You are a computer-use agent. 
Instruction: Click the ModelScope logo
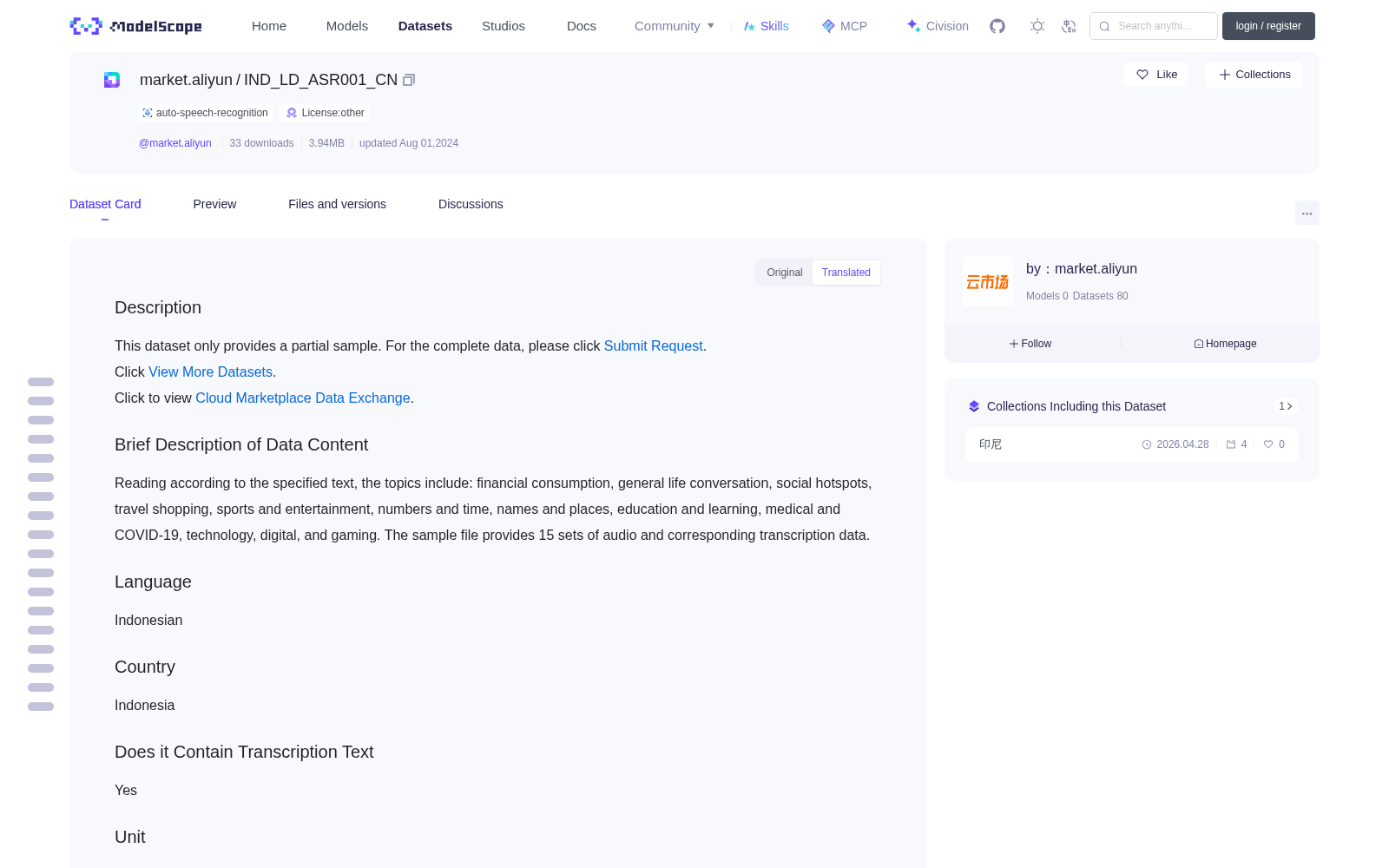(136, 26)
